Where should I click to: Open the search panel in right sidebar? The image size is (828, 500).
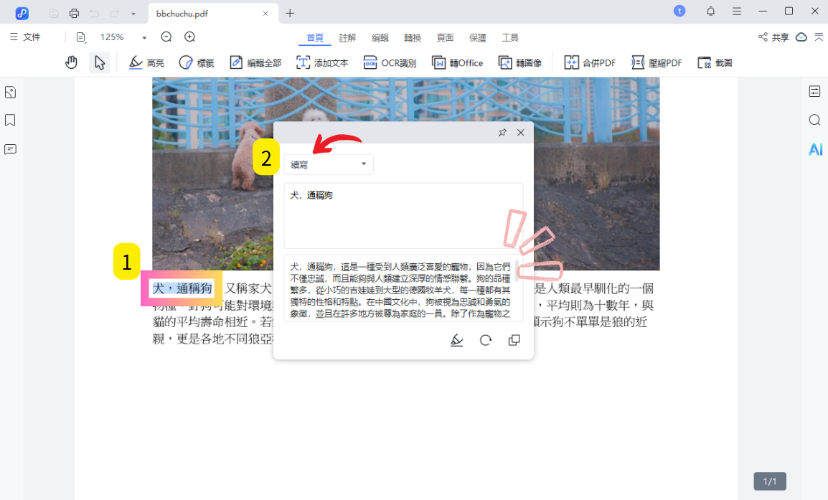click(815, 120)
